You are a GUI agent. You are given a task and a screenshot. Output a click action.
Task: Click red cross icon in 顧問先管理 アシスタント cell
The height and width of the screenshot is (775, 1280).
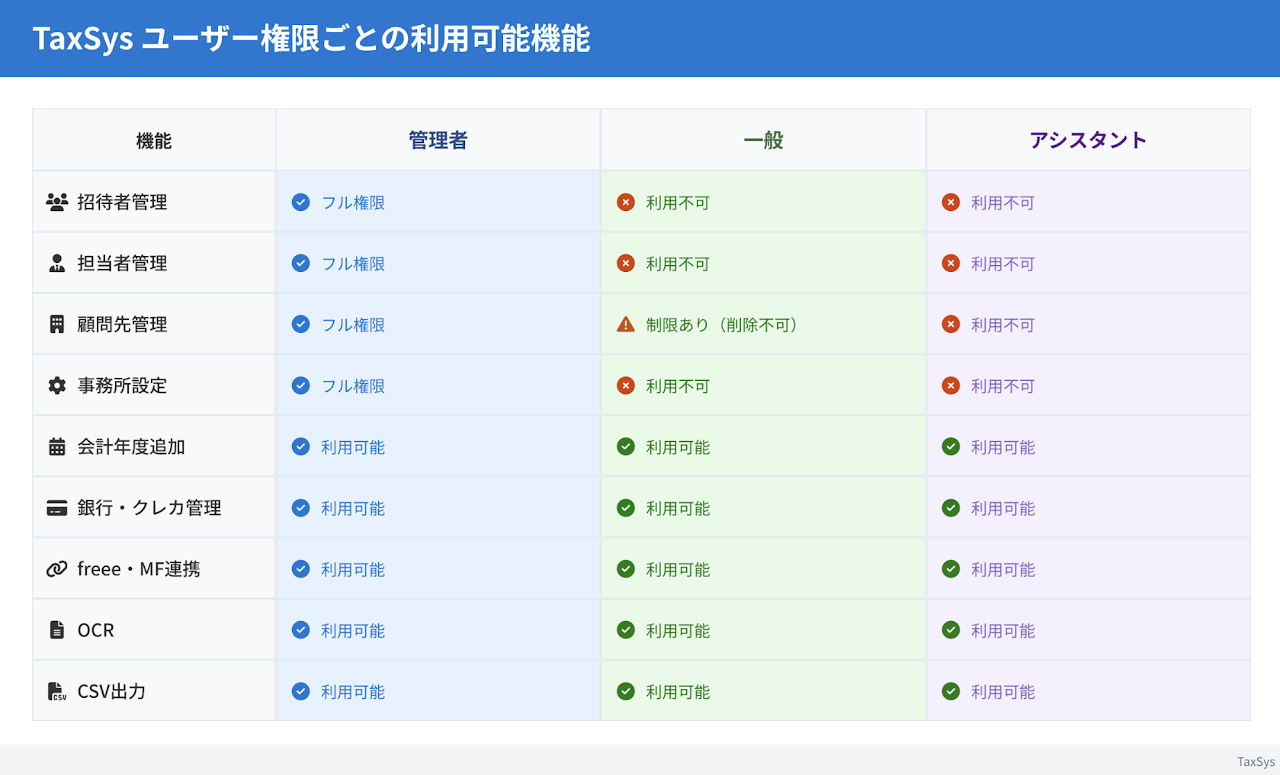pyautogui.click(x=951, y=324)
